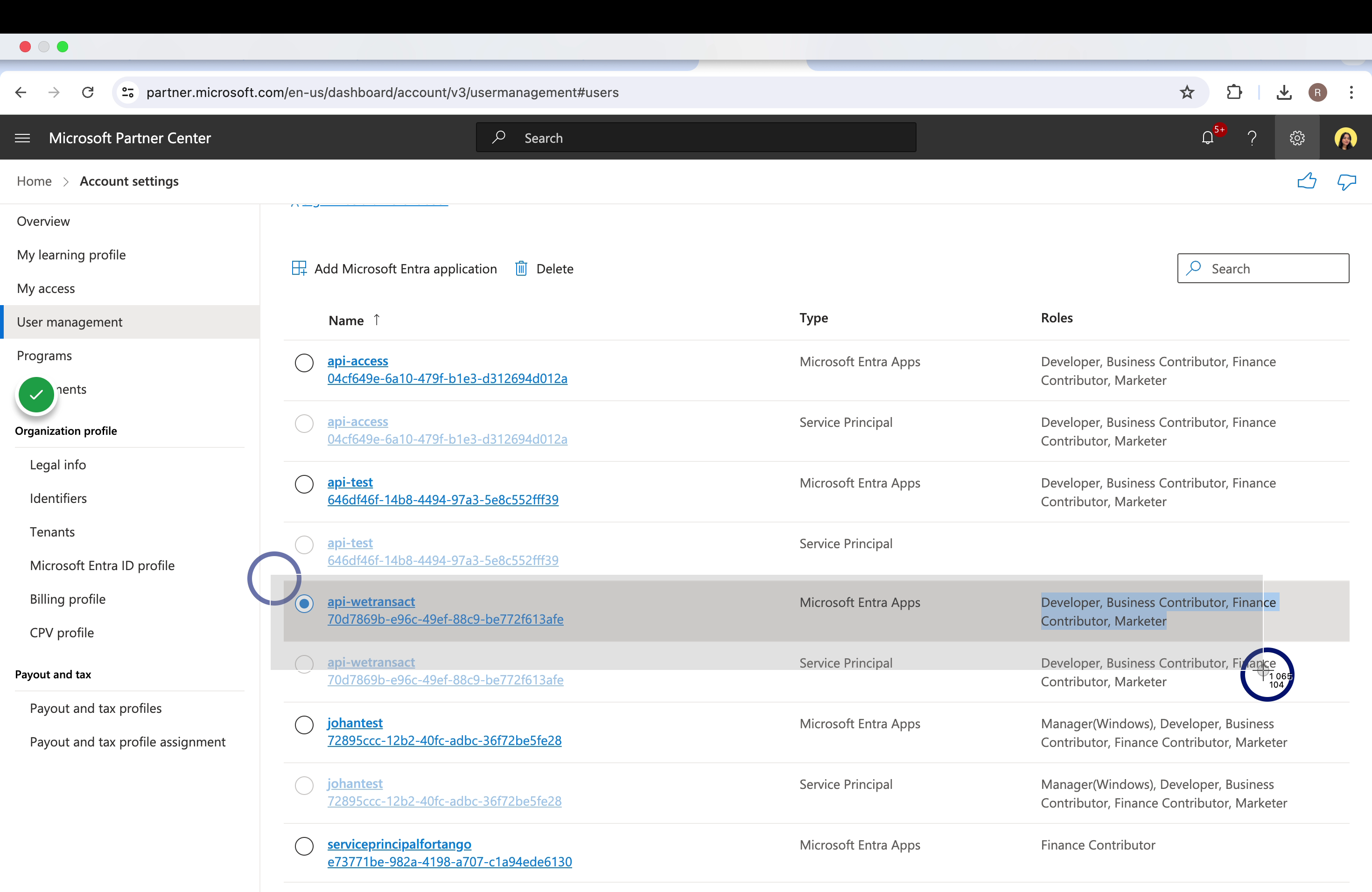Open Overview in the sidebar
Screen dimensions: 1372x892
coord(43,221)
